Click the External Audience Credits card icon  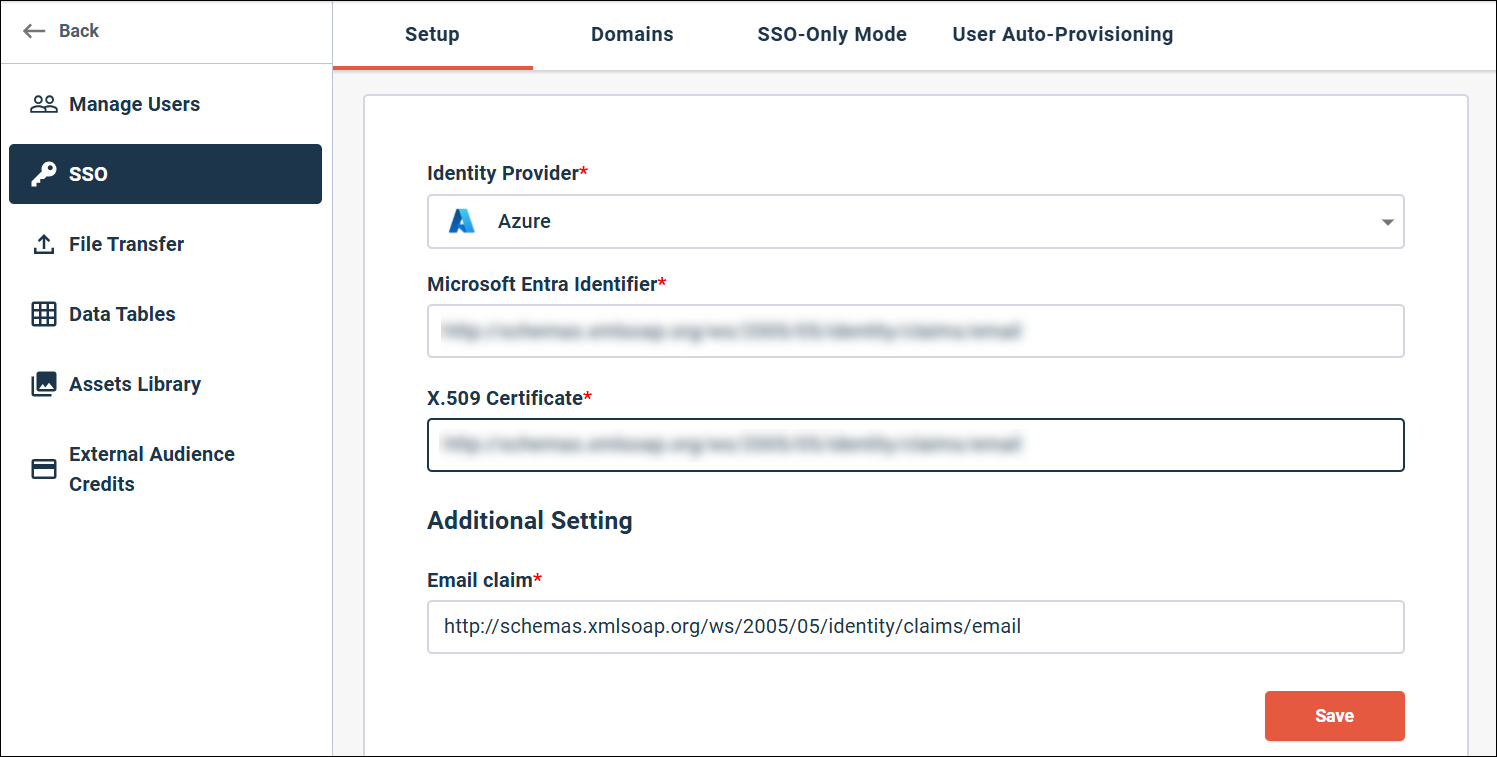pyautogui.click(x=44, y=469)
